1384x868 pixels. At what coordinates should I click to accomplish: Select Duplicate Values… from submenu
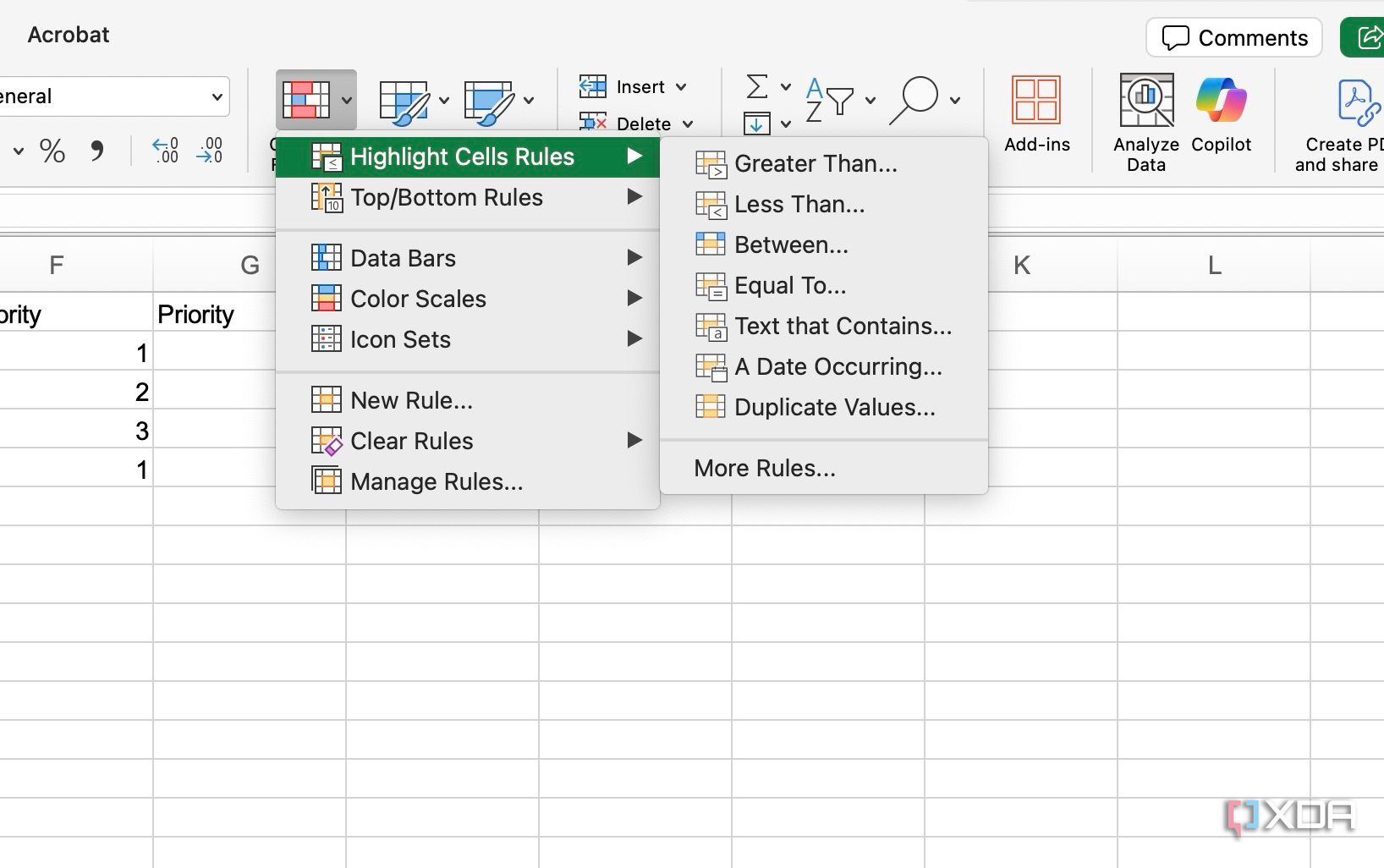834,407
